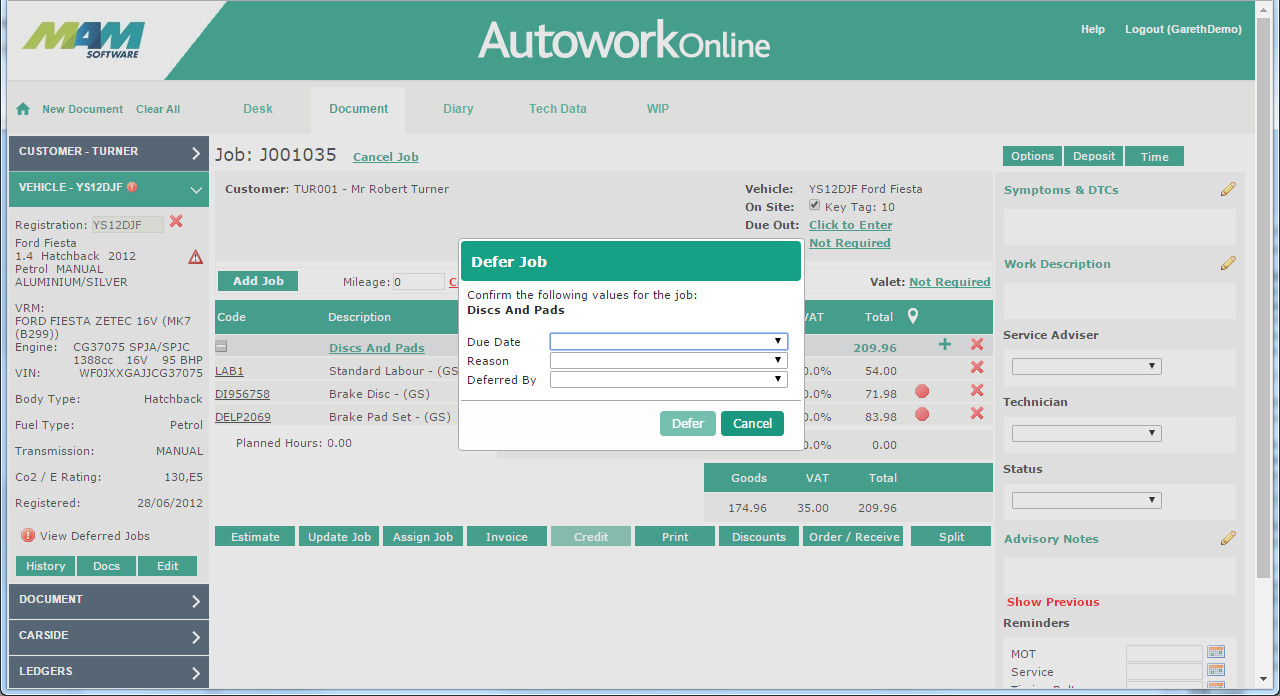Edit Symptoms & DTCs with pencil icon

click(x=1228, y=189)
